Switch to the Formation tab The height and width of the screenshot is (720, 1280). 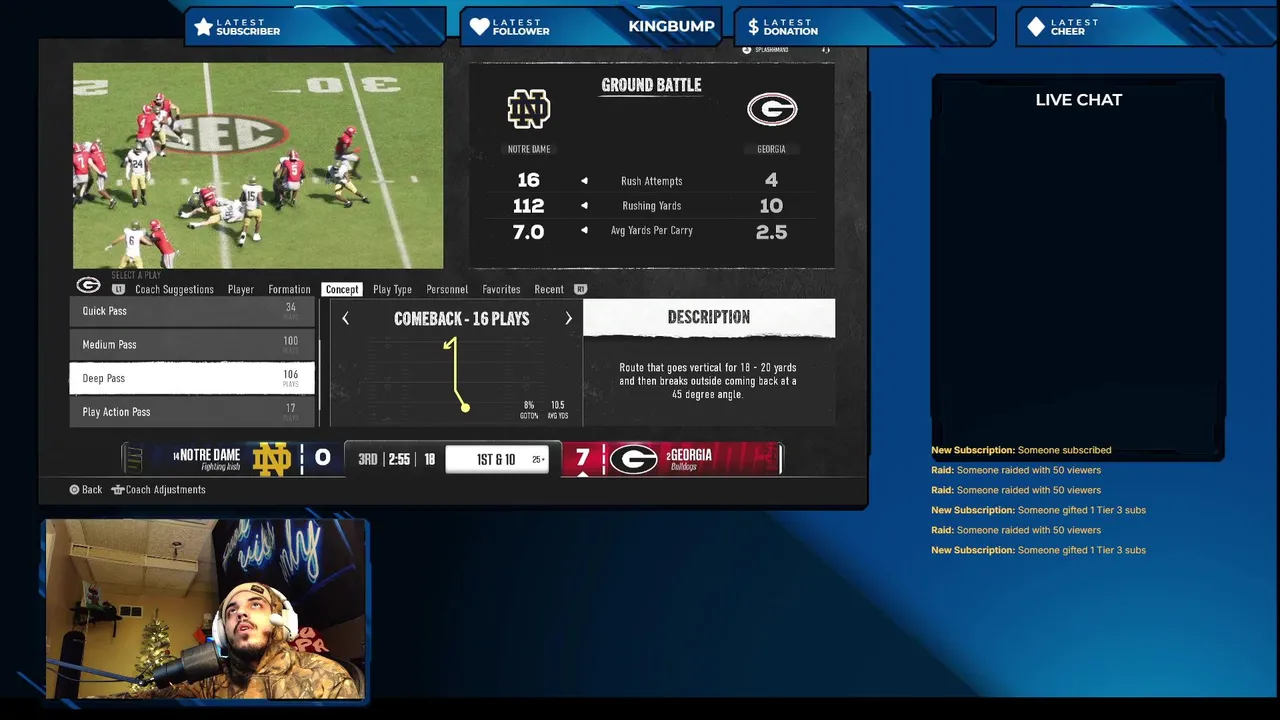(x=289, y=289)
